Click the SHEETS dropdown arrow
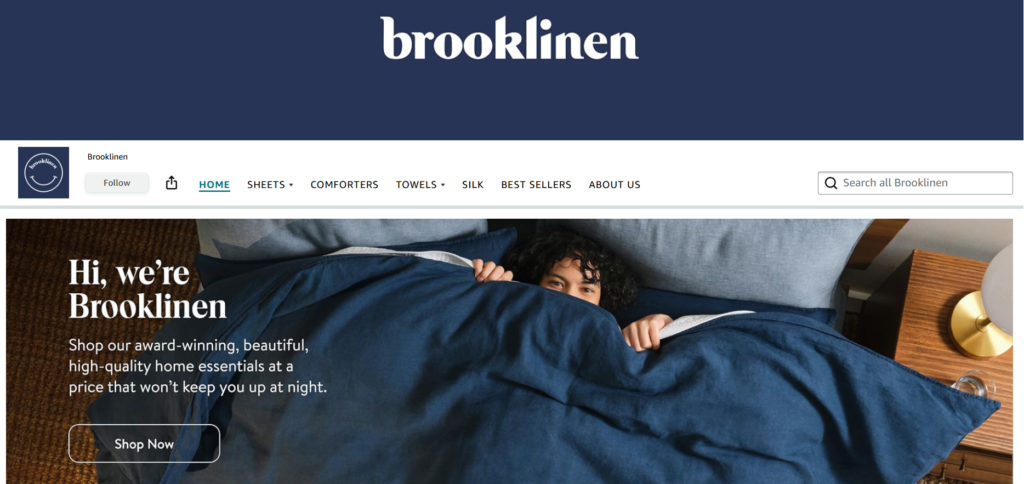Screen dimensions: 1024x484 (291, 185)
